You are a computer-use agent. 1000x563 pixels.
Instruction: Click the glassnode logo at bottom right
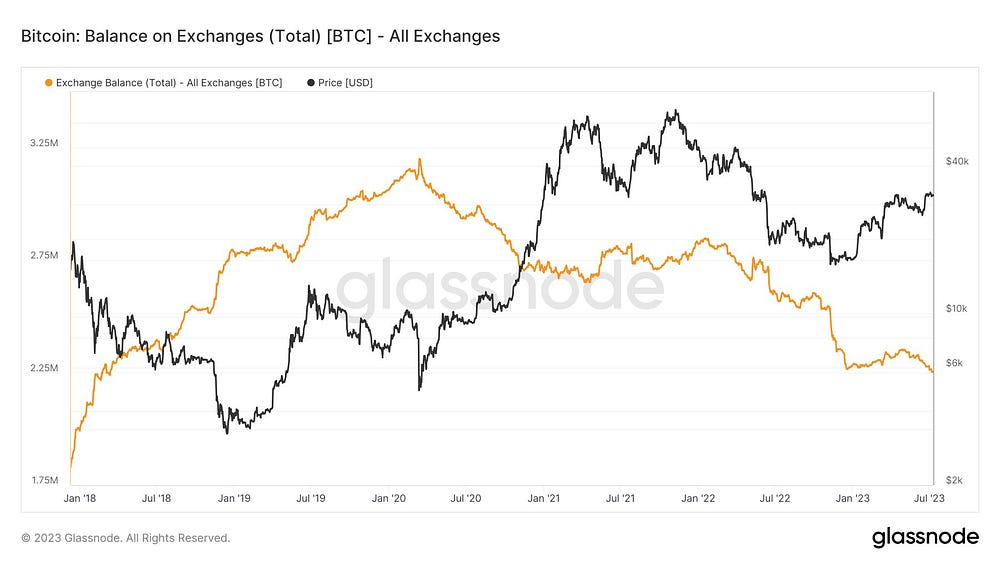[925, 537]
